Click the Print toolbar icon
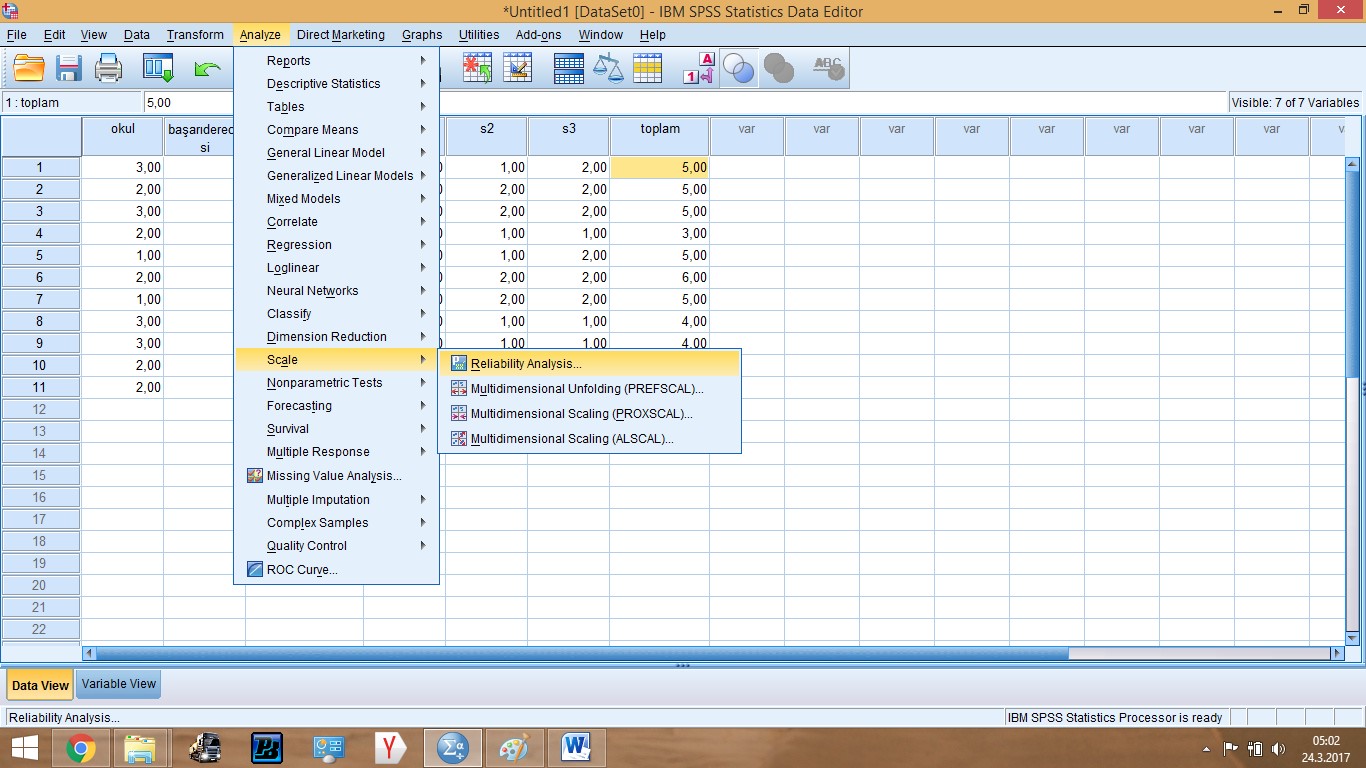The image size is (1366, 768). click(108, 68)
